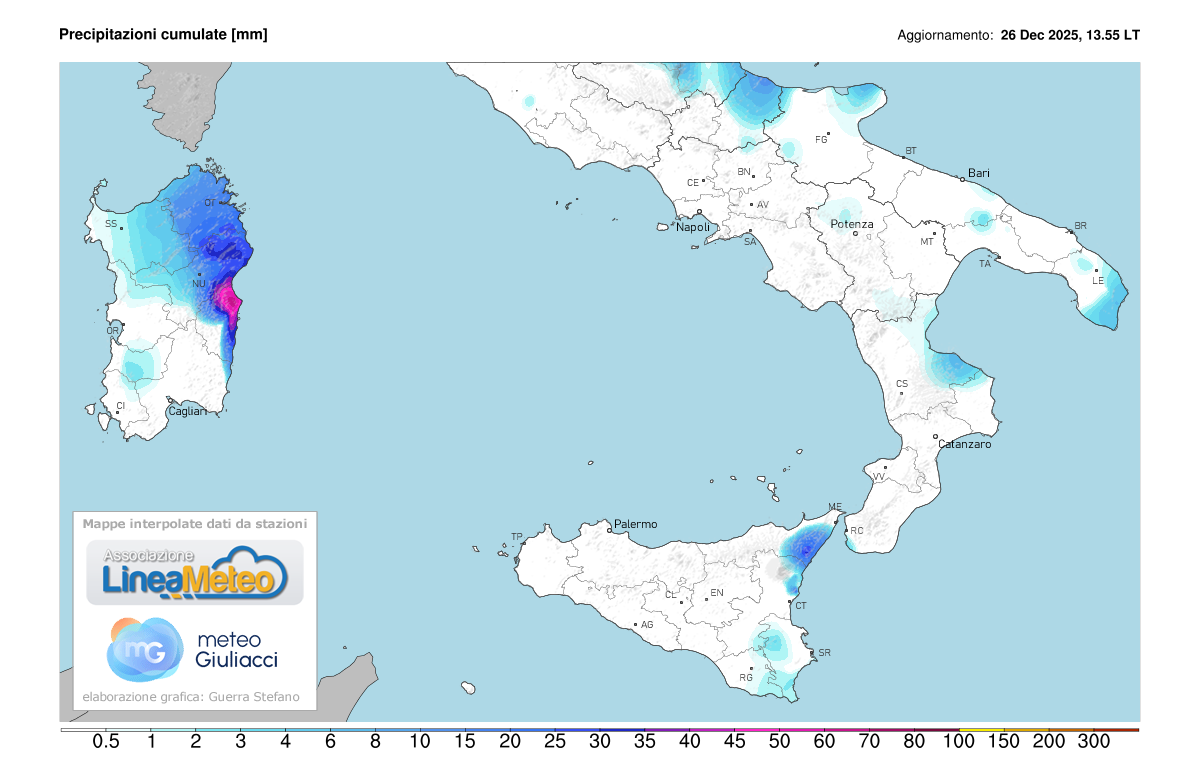
Task: Click the Potenza city marker
Action: [x=855, y=233]
